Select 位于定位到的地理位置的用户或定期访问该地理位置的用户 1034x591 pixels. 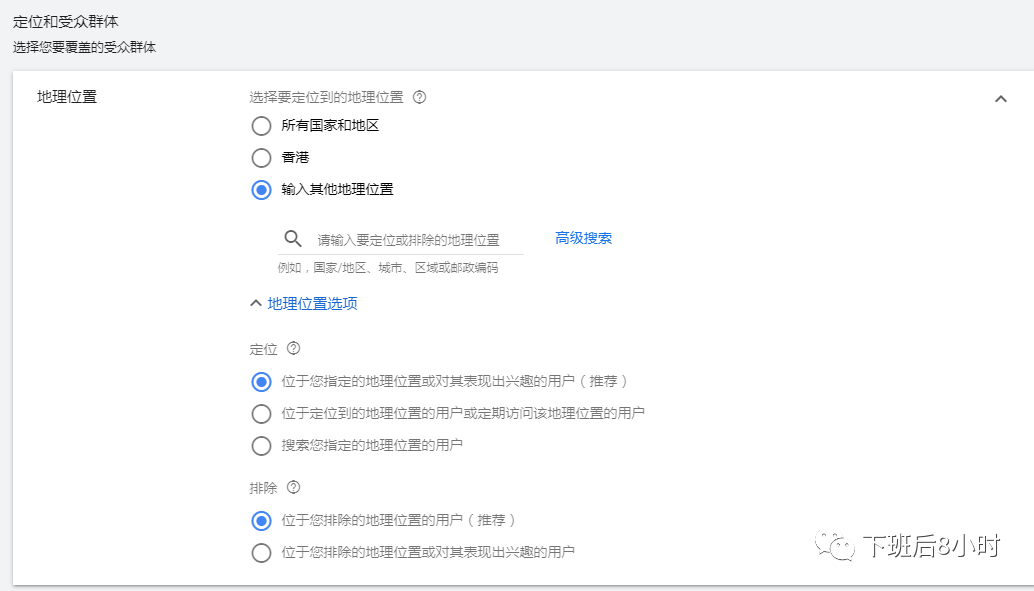(x=261, y=413)
